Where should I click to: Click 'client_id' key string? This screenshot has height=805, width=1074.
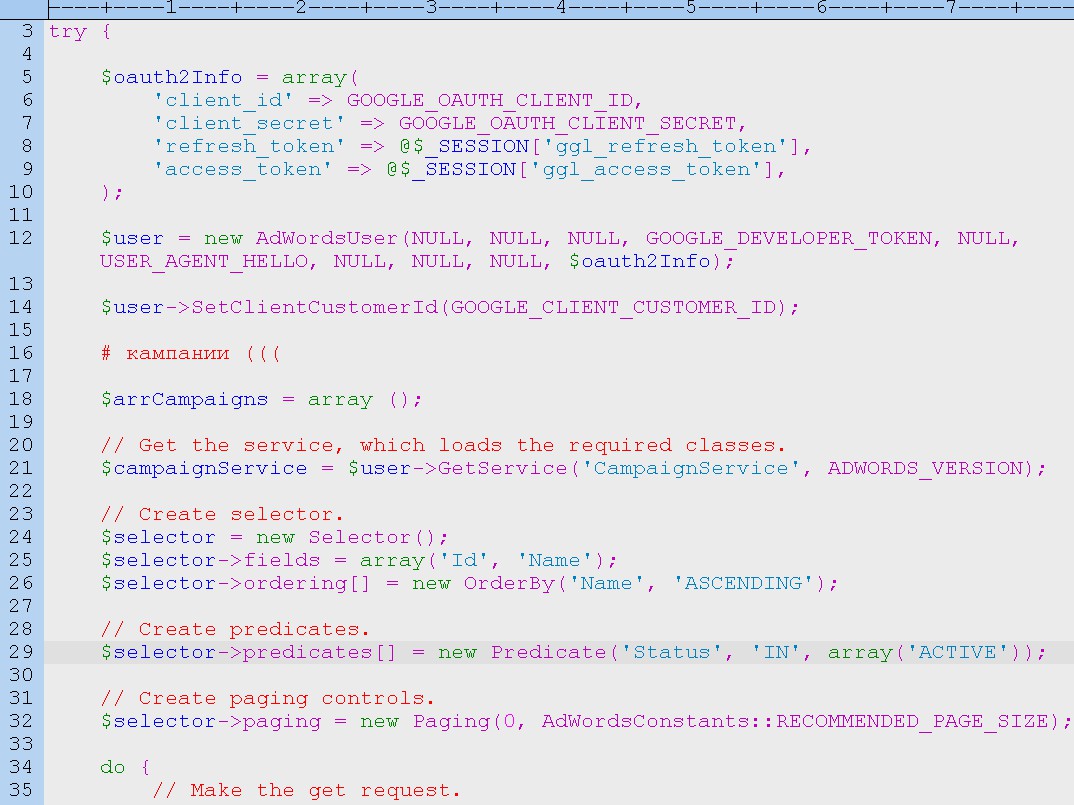click(x=223, y=101)
